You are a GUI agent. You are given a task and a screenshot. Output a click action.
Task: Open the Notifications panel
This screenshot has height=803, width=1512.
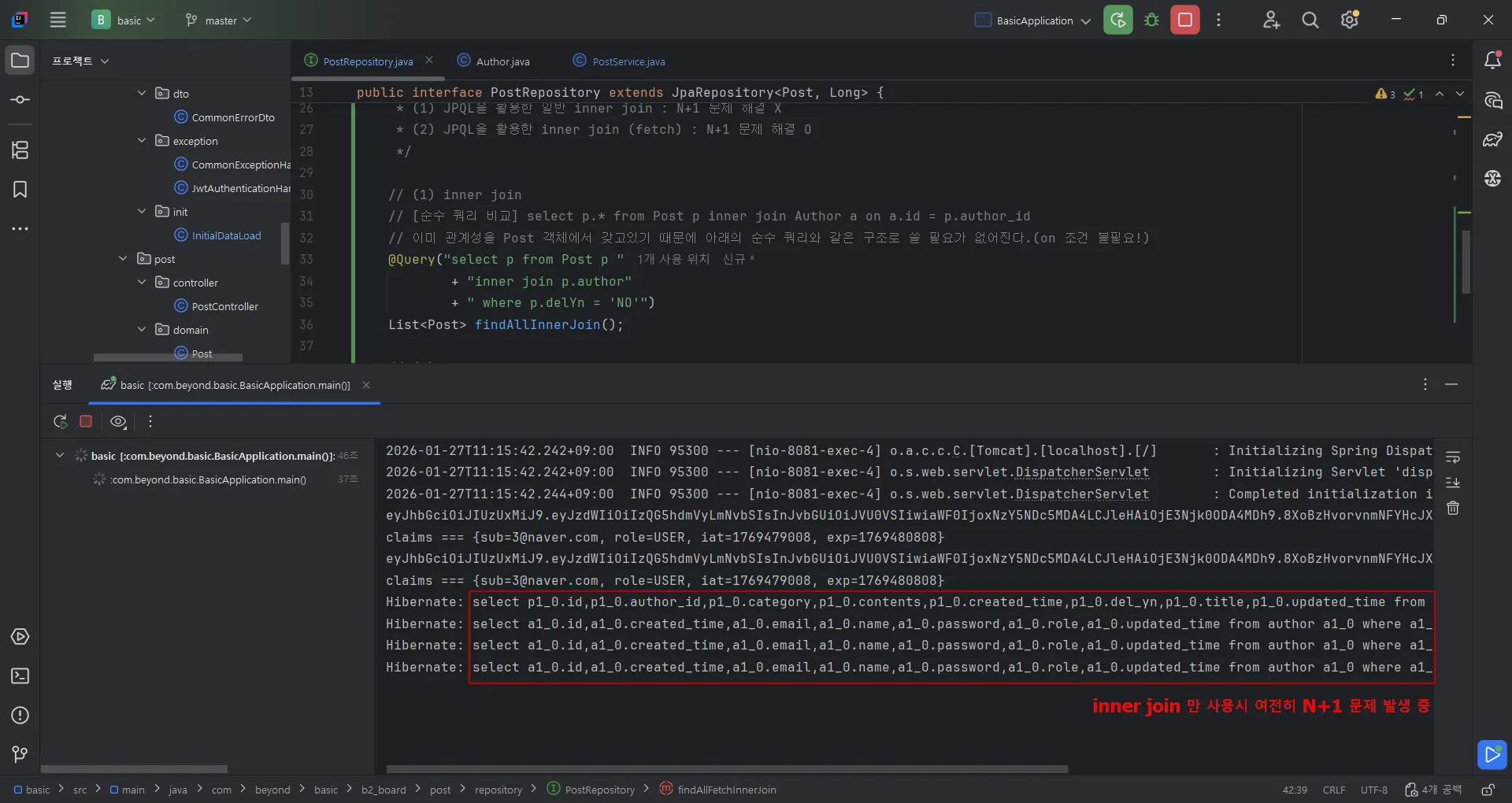(1492, 61)
